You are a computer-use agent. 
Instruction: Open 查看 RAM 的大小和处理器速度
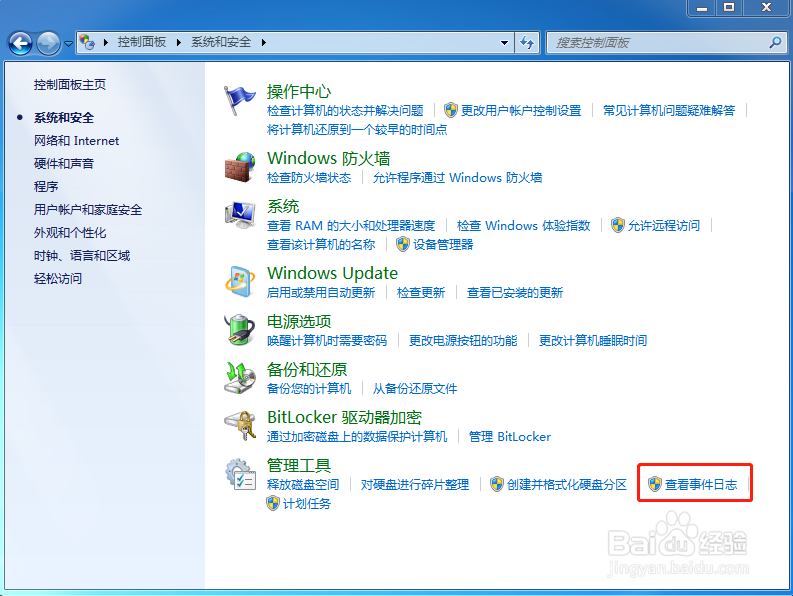click(351, 226)
